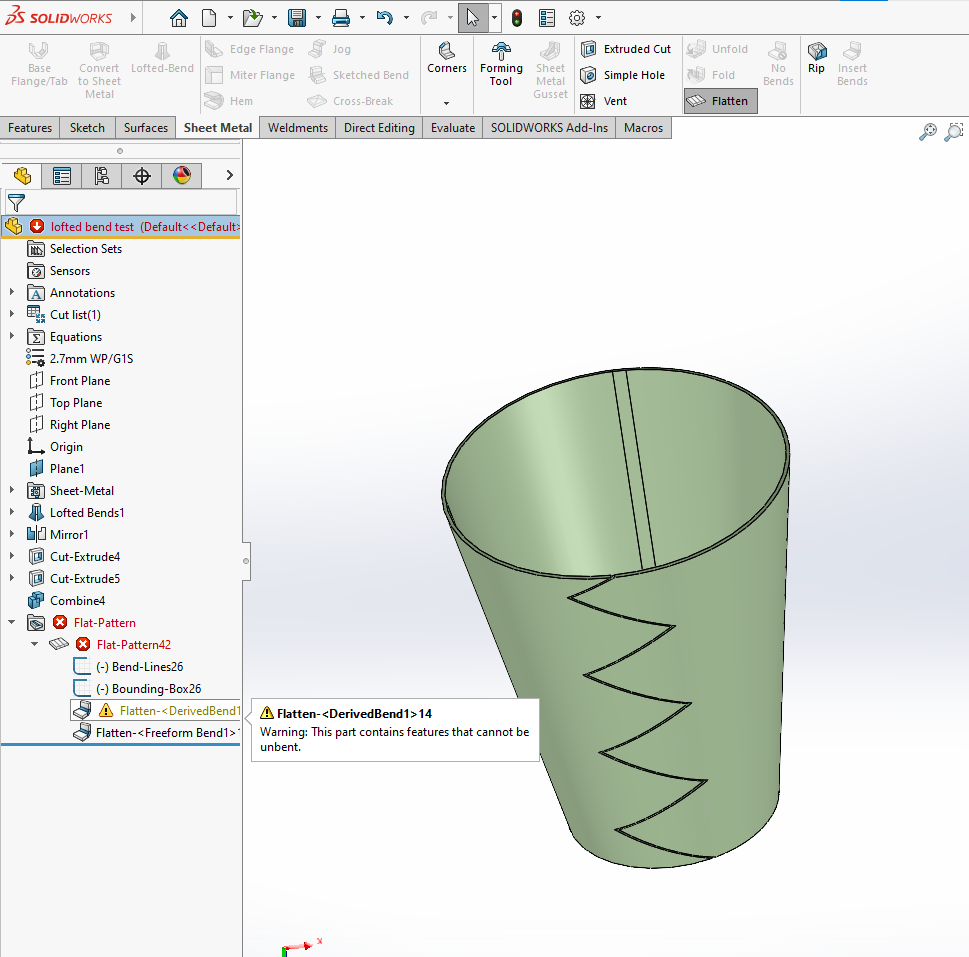
Task: Click the Flatten button in Sheet Metal ribbon
Action: pyautogui.click(x=720, y=101)
